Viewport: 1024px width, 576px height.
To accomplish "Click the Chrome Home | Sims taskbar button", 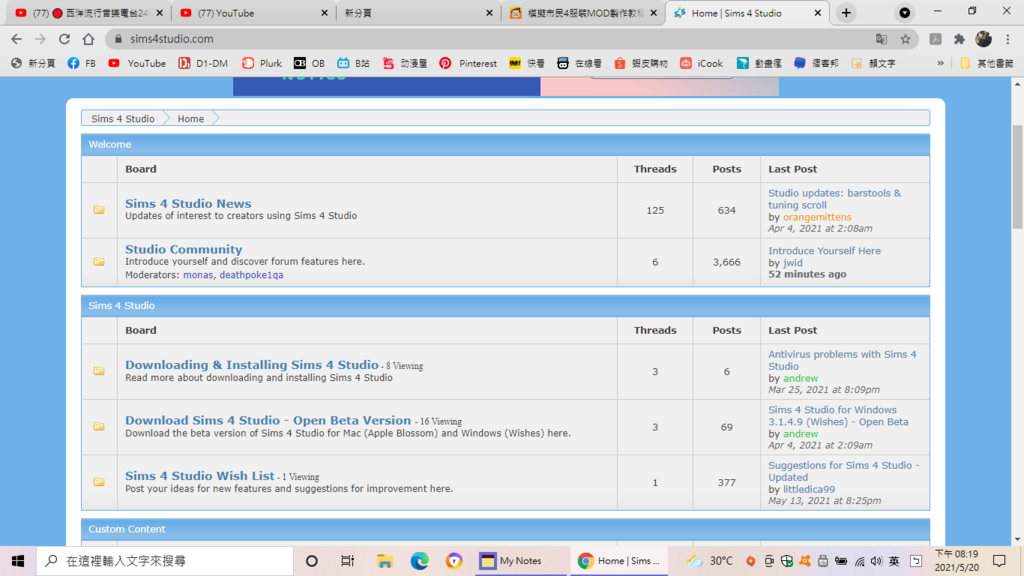I will click(619, 561).
